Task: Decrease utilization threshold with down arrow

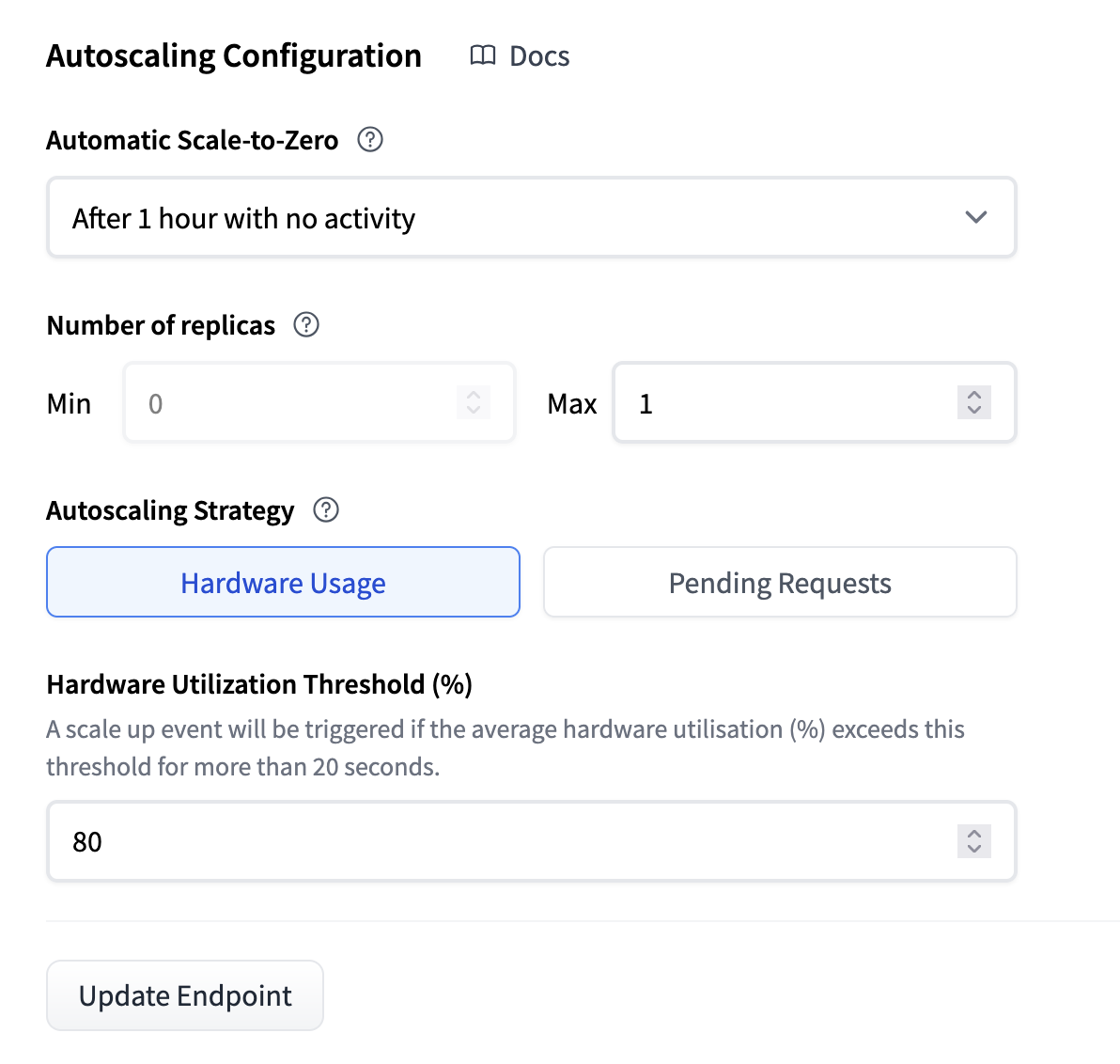Action: pyautogui.click(x=974, y=849)
